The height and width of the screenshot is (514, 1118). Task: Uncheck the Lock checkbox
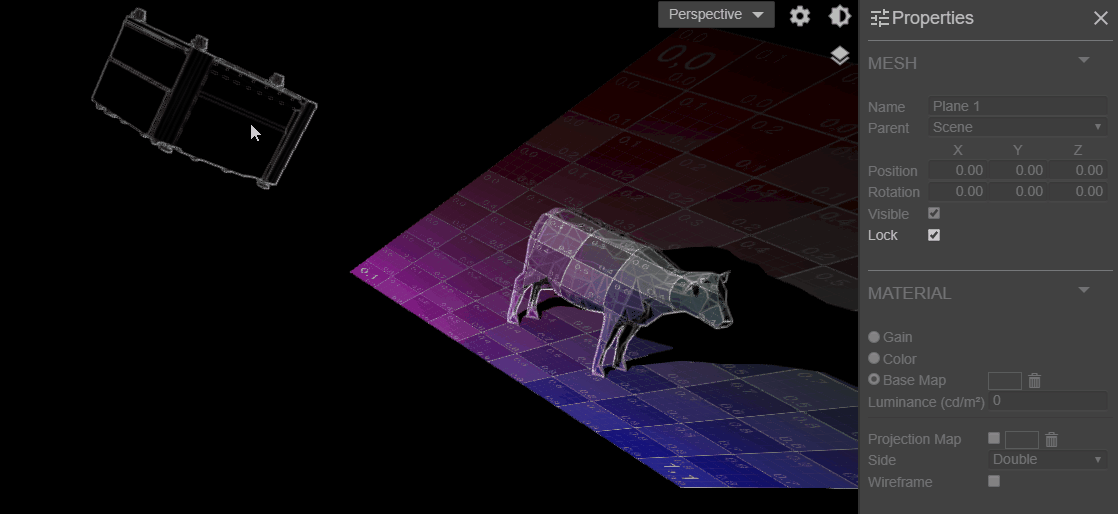[934, 236]
